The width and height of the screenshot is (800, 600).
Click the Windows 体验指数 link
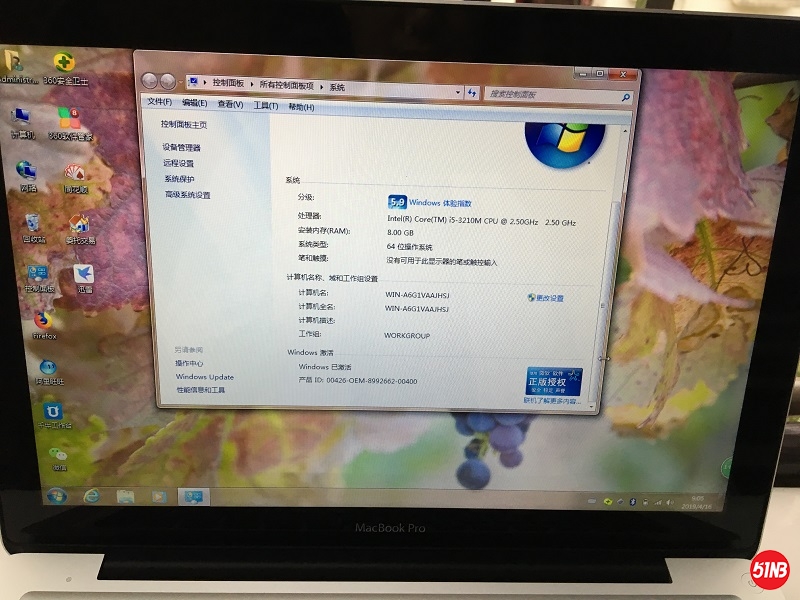pos(440,203)
